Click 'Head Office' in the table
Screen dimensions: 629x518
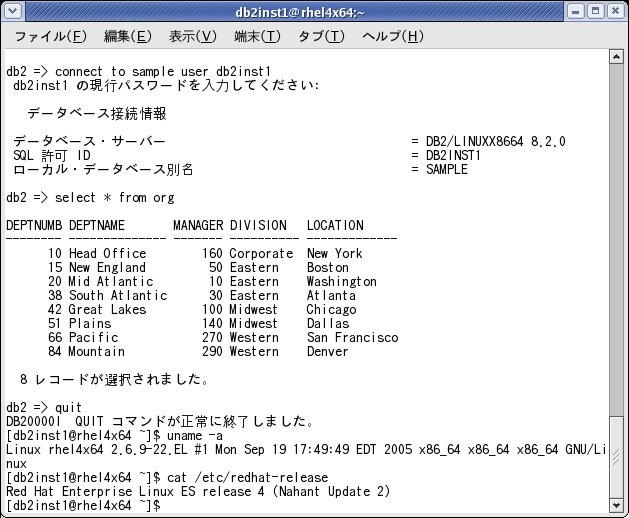click(108, 254)
